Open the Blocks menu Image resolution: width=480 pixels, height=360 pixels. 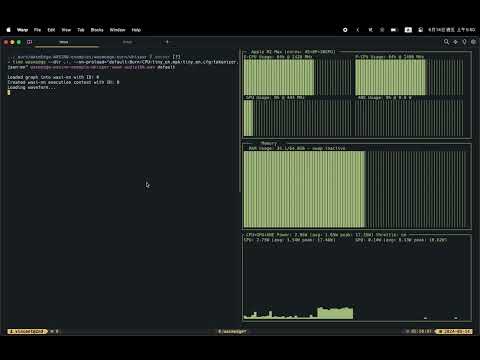(x=97, y=30)
